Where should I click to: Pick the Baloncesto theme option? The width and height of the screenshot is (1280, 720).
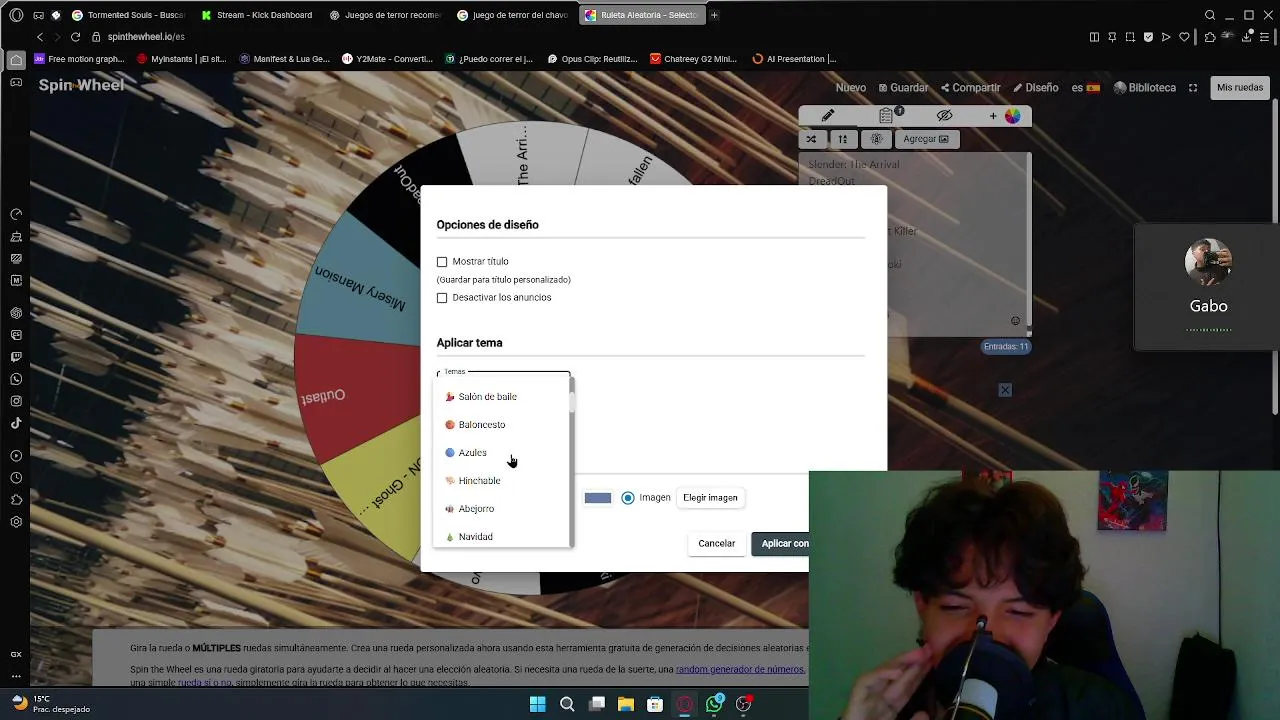tap(501, 425)
